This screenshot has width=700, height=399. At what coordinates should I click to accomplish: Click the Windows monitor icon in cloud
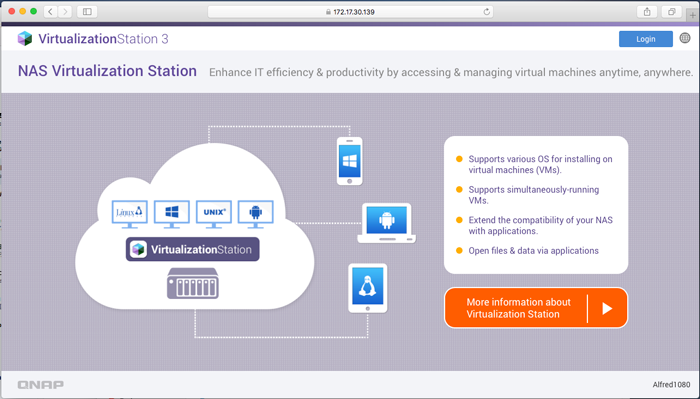(x=172, y=215)
